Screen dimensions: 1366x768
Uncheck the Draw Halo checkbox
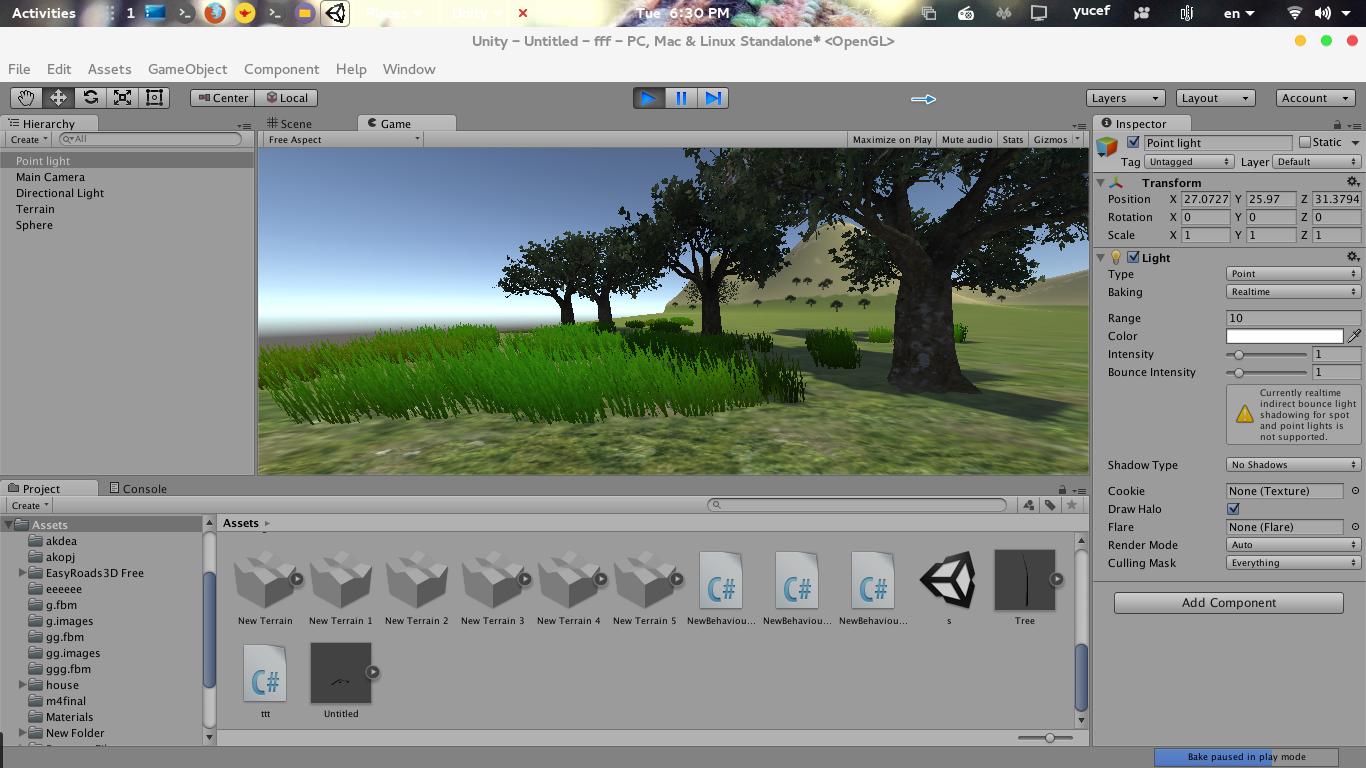(1234, 509)
